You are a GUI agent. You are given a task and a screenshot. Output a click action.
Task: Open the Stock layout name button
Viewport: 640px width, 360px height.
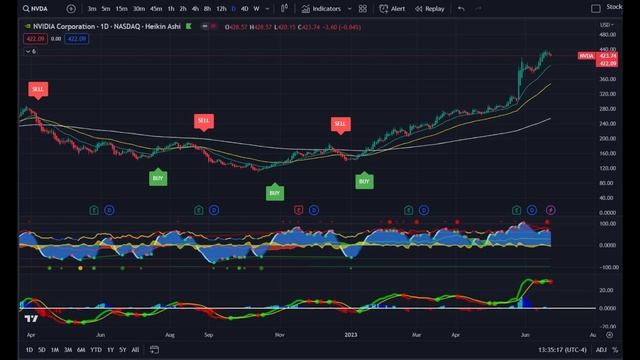pos(614,7)
